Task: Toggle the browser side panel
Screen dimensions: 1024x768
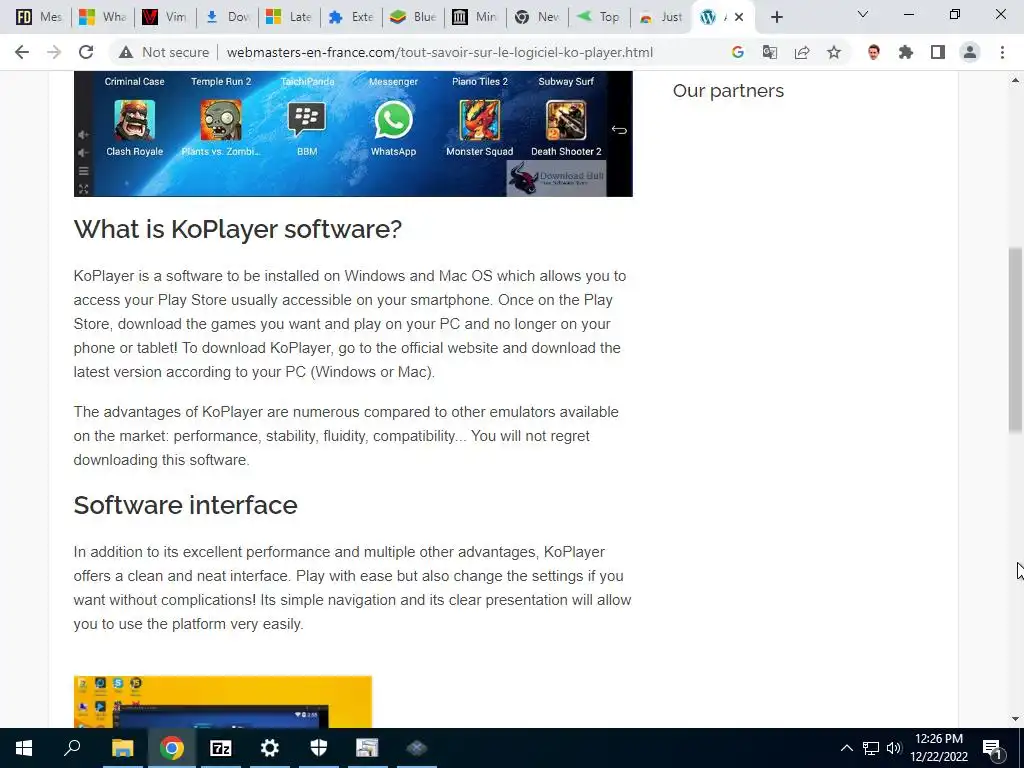Action: [x=938, y=52]
